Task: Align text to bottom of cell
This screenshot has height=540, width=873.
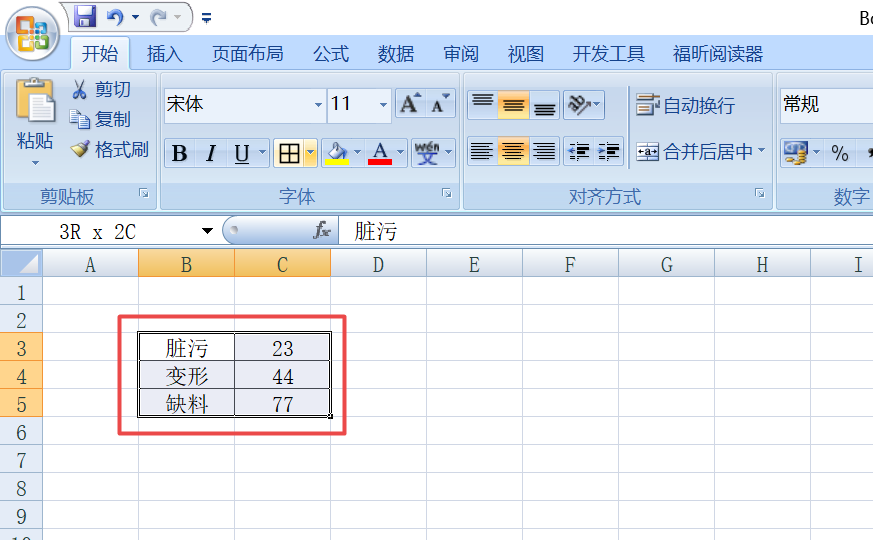Action: click(x=544, y=105)
